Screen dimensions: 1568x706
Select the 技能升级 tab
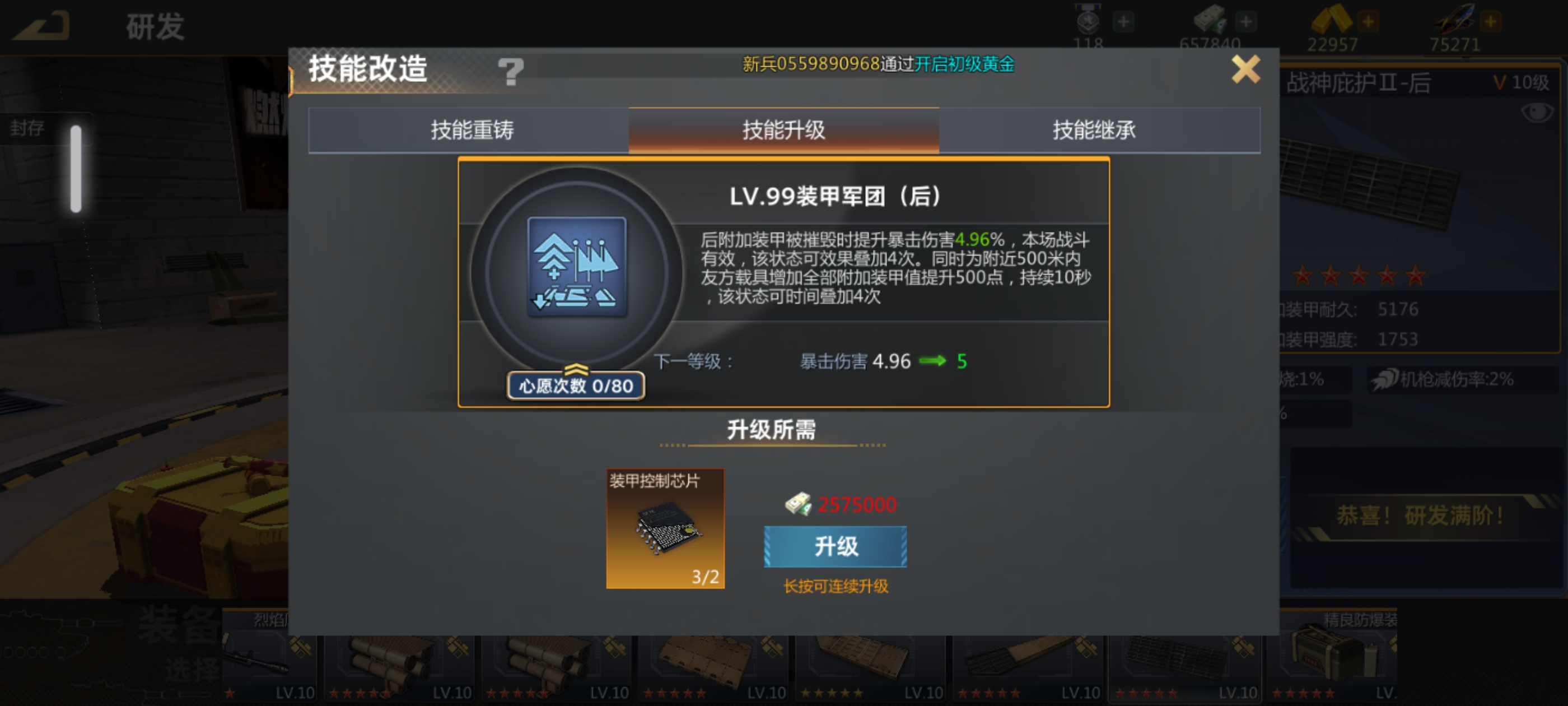click(783, 130)
